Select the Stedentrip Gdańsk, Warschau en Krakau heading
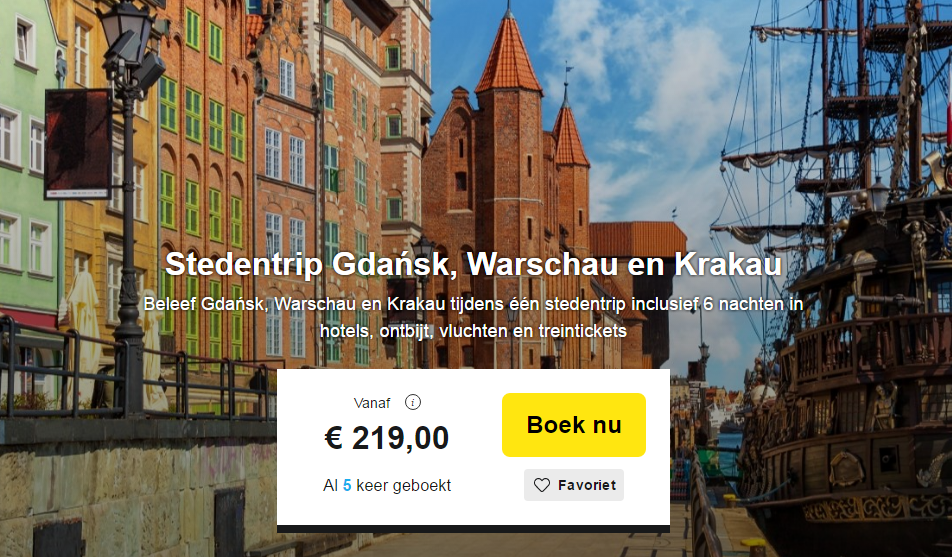The width and height of the screenshot is (952, 557). tap(473, 264)
